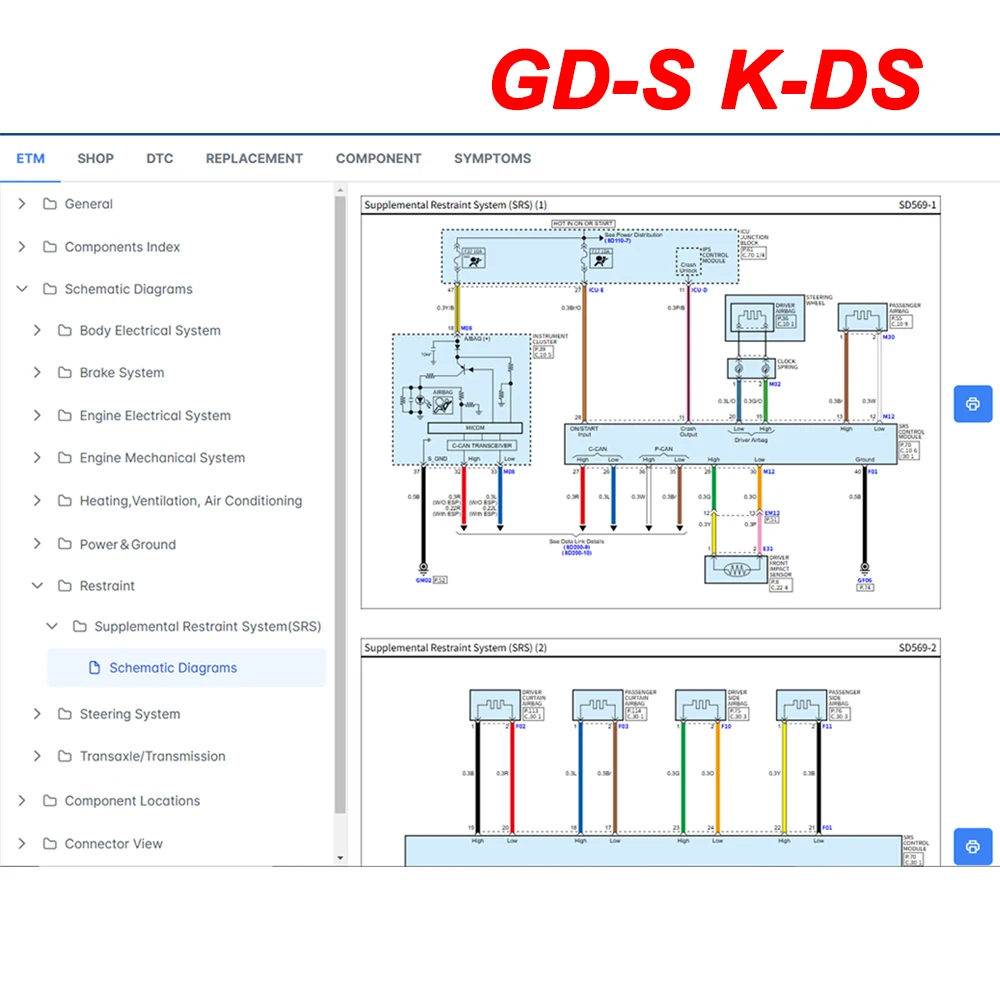Screen dimensions: 1000x1000
Task: Expand the Transaxle/Transmission chevron
Action: point(37,756)
